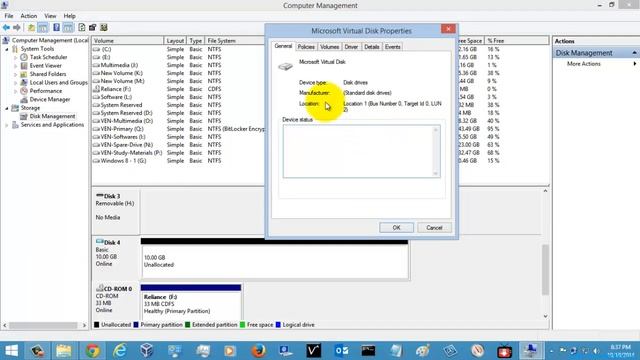Expand the Task Scheduler node arrow

tap(16, 58)
